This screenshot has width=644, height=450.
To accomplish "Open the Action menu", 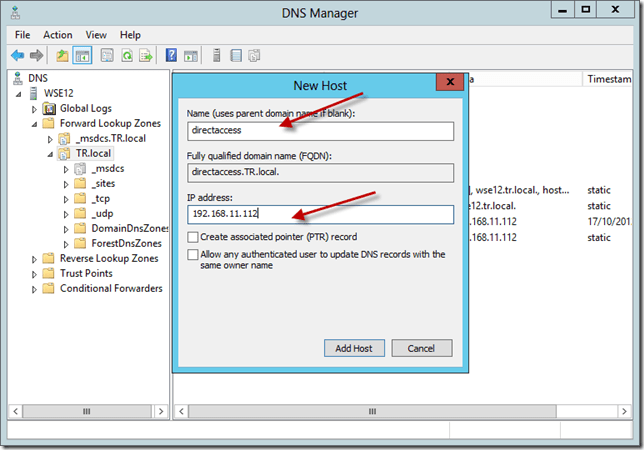I will click(x=57, y=35).
